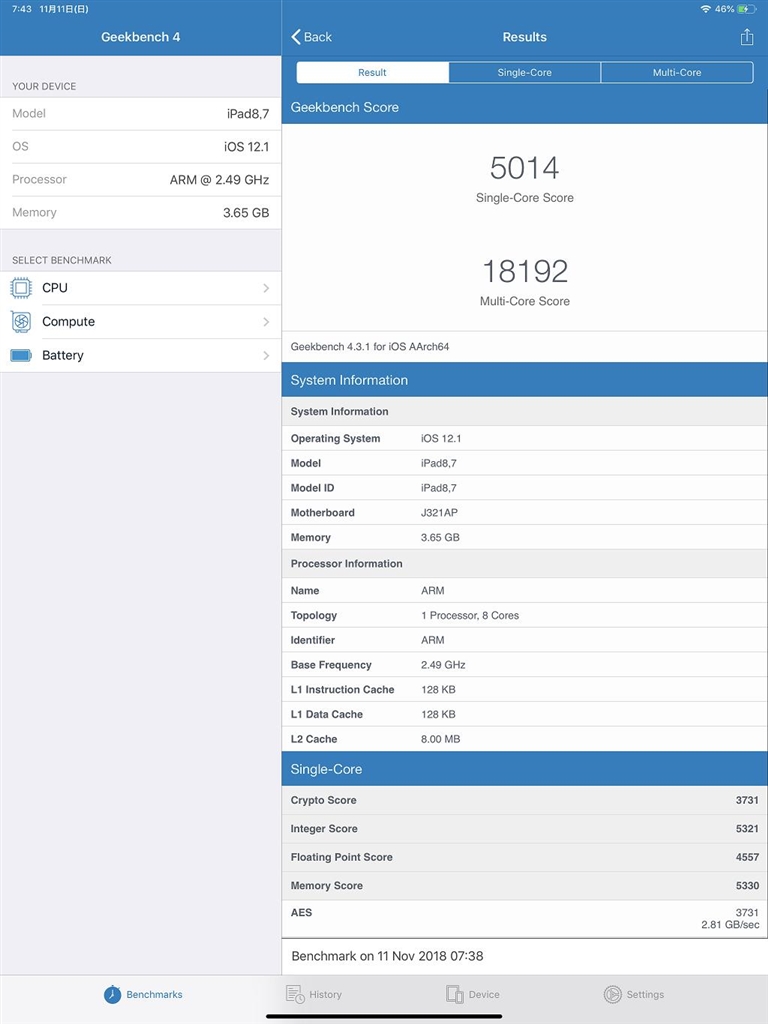The width and height of the screenshot is (768, 1024).
Task: Select the Compute benchmark label
Action: point(69,321)
